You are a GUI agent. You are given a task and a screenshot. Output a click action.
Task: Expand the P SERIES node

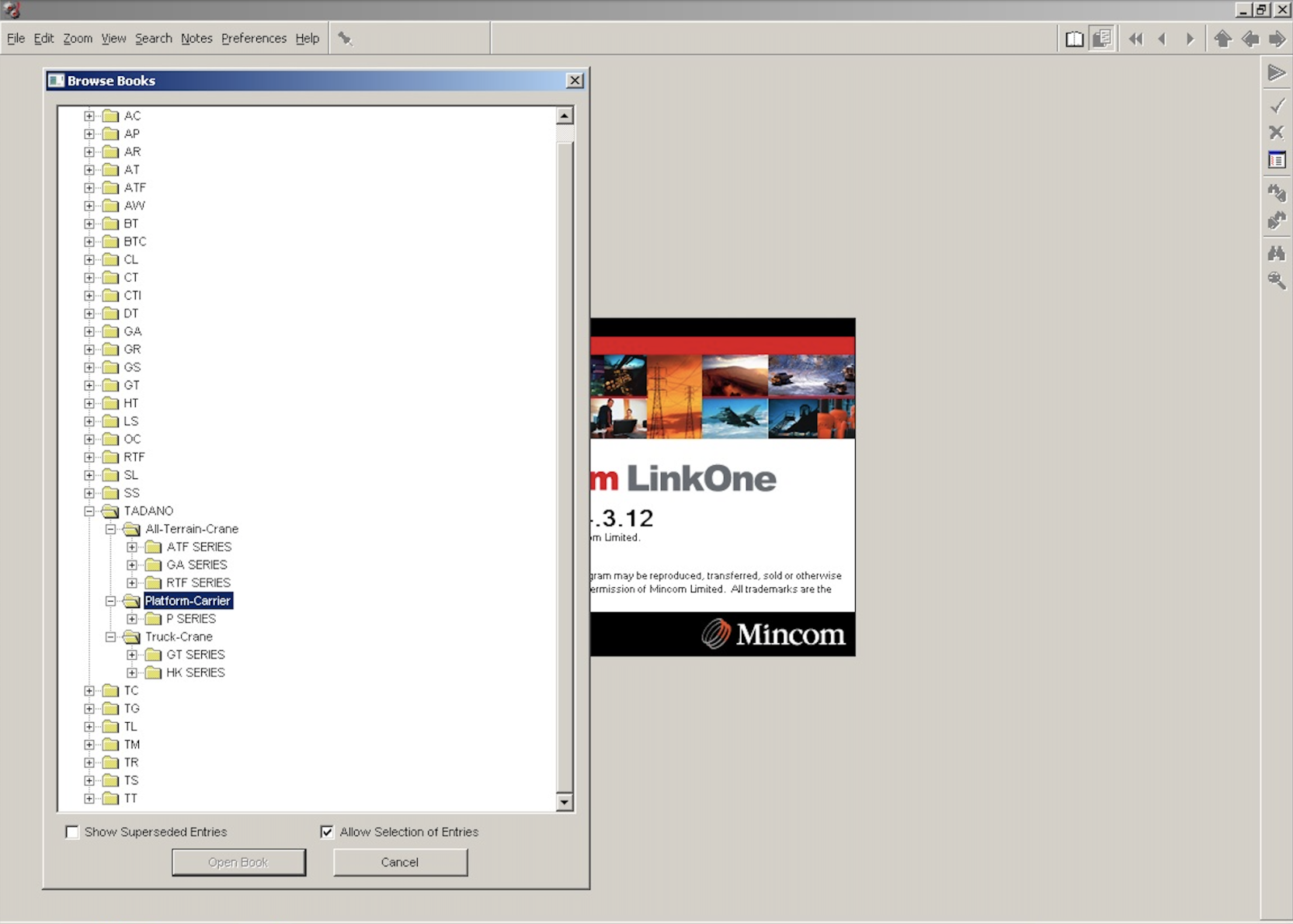pos(132,619)
